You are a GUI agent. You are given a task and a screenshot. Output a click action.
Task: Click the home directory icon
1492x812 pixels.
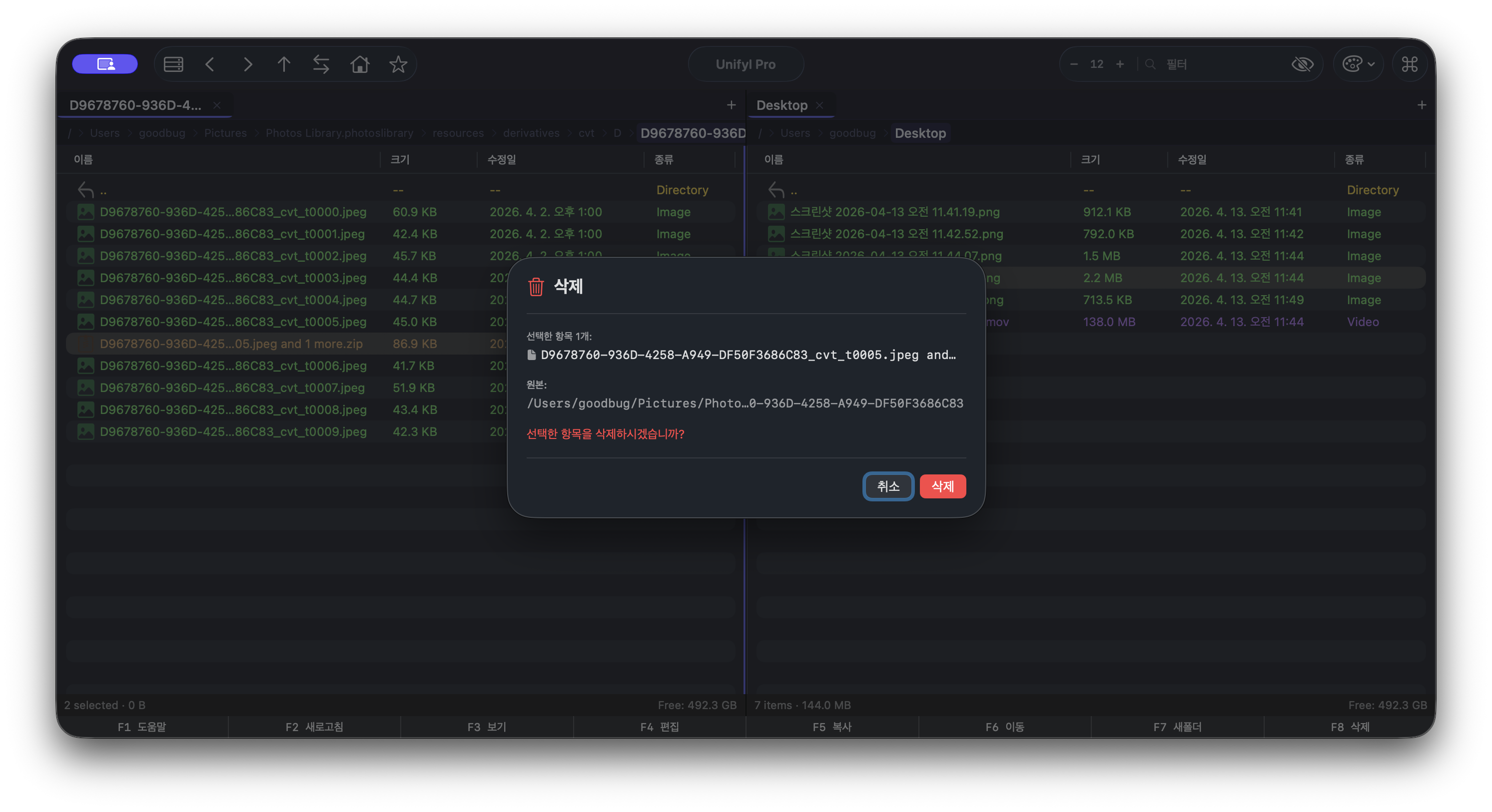point(360,64)
